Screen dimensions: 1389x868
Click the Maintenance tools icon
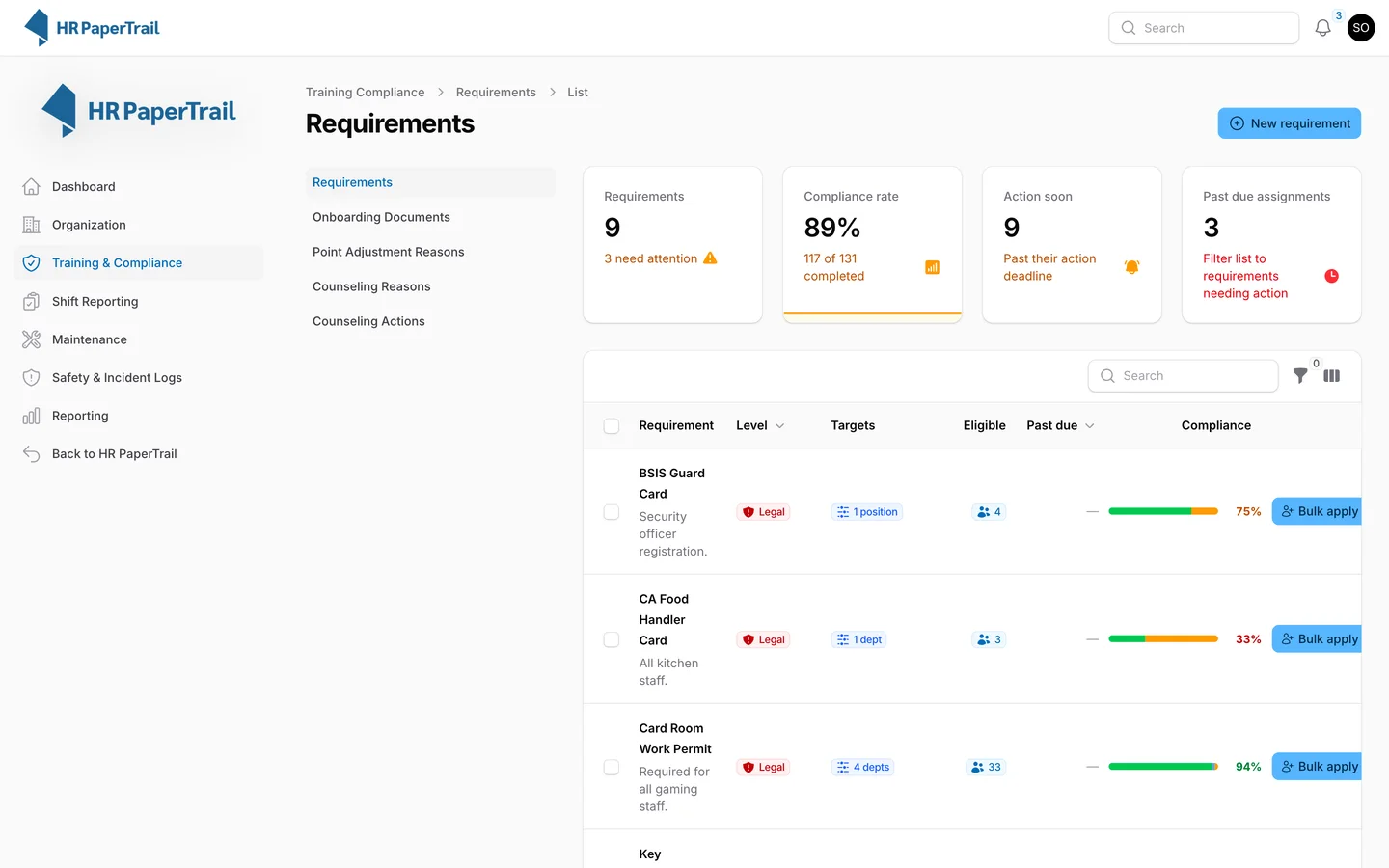[x=32, y=339]
